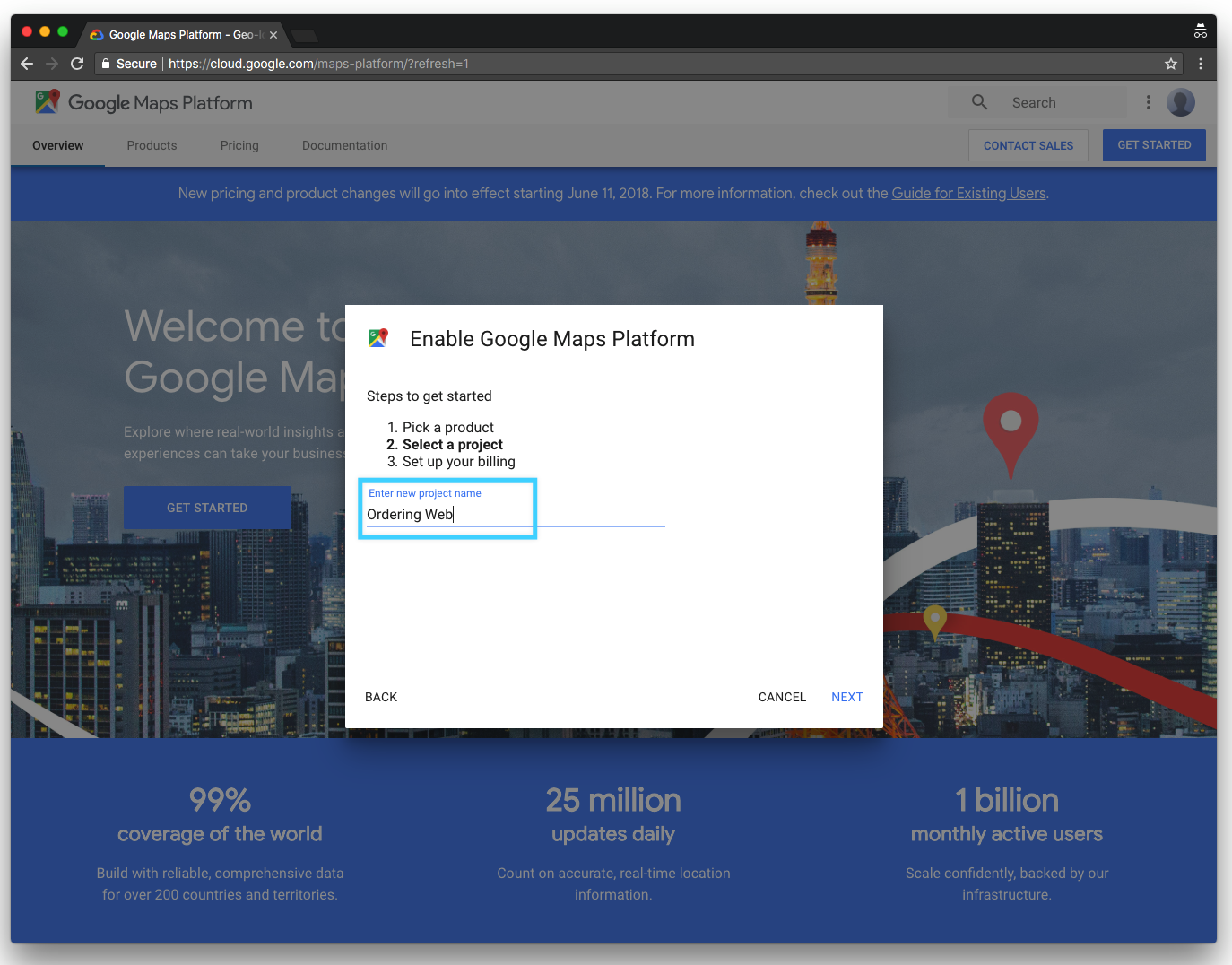Open the user account avatar
1232x965 pixels.
click(x=1181, y=102)
